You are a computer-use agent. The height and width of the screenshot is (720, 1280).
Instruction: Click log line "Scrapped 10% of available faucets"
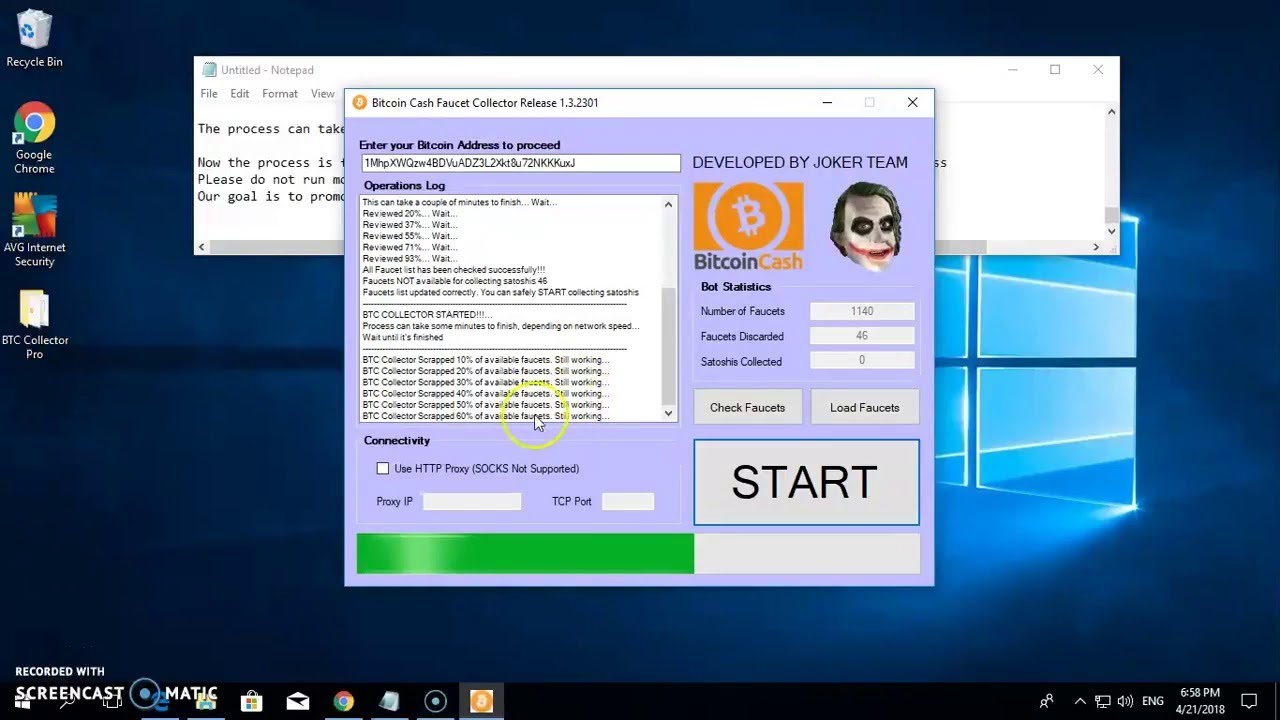(x=485, y=360)
